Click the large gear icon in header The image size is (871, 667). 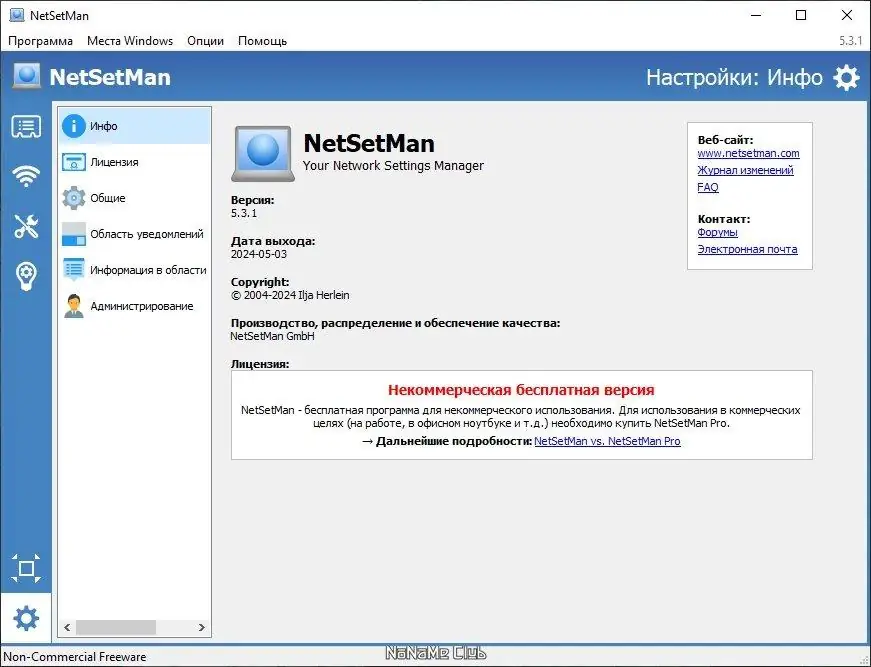(x=847, y=77)
